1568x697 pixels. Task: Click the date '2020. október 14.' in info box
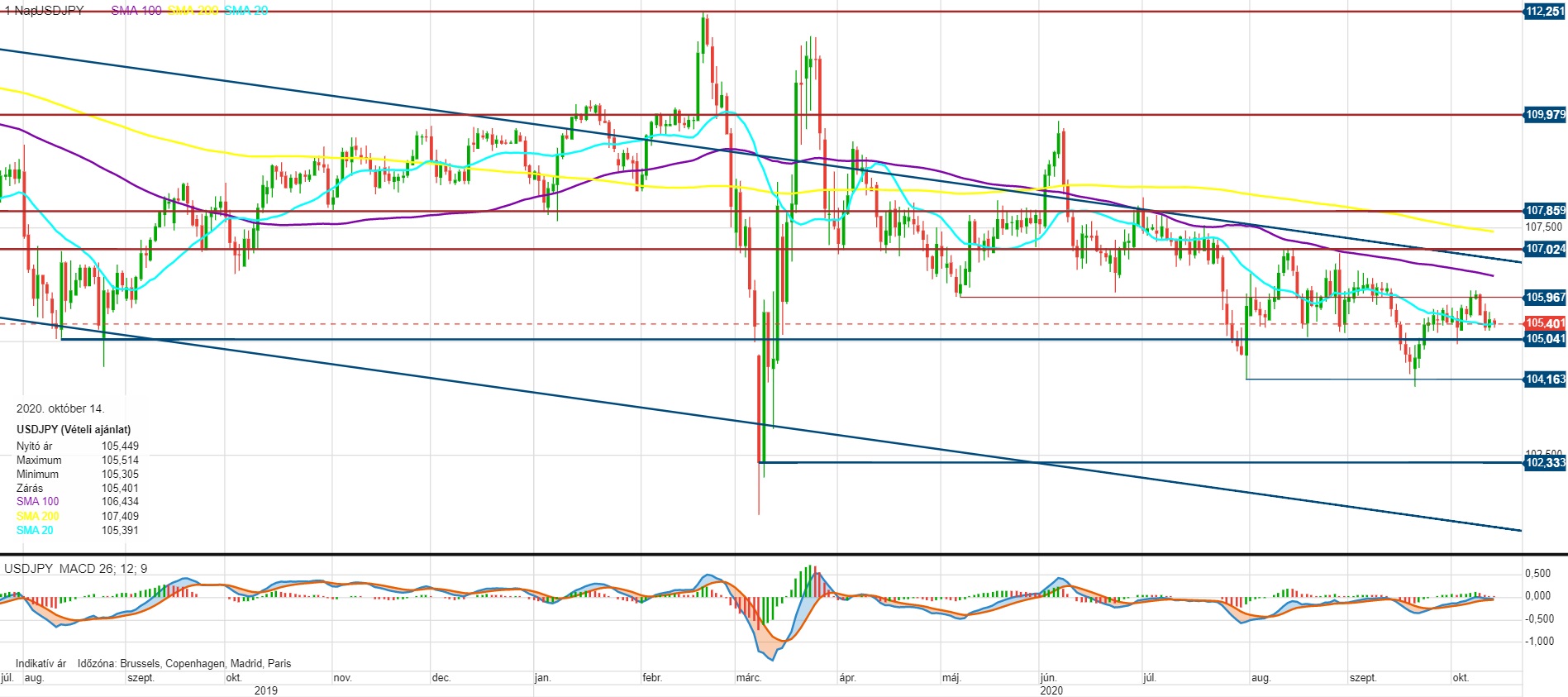click(60, 408)
